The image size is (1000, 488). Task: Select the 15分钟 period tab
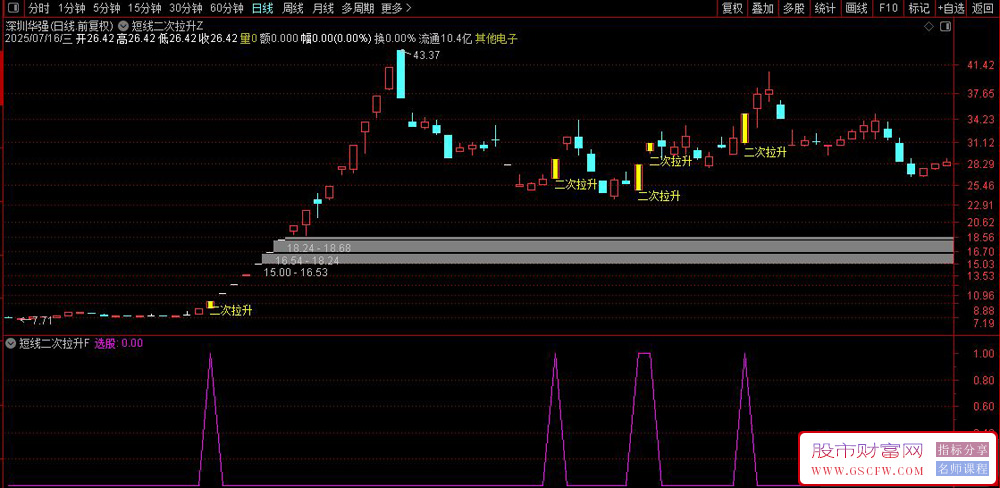(144, 8)
